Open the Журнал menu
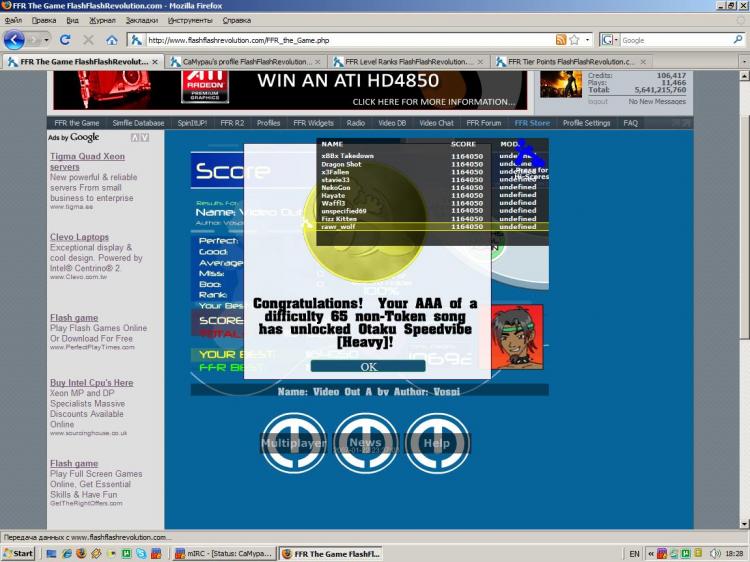This screenshot has height=562, width=750. pos(102,20)
